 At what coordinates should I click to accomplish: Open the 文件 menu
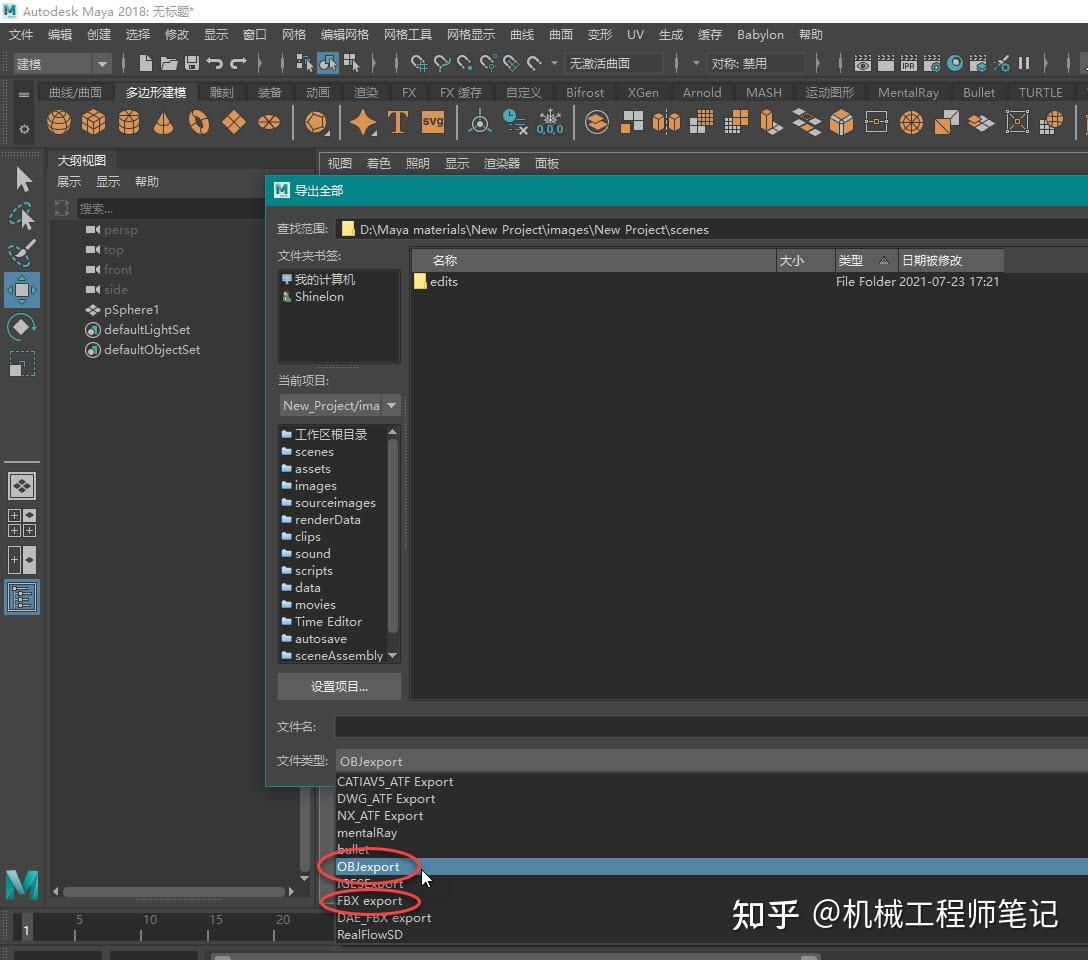click(21, 35)
